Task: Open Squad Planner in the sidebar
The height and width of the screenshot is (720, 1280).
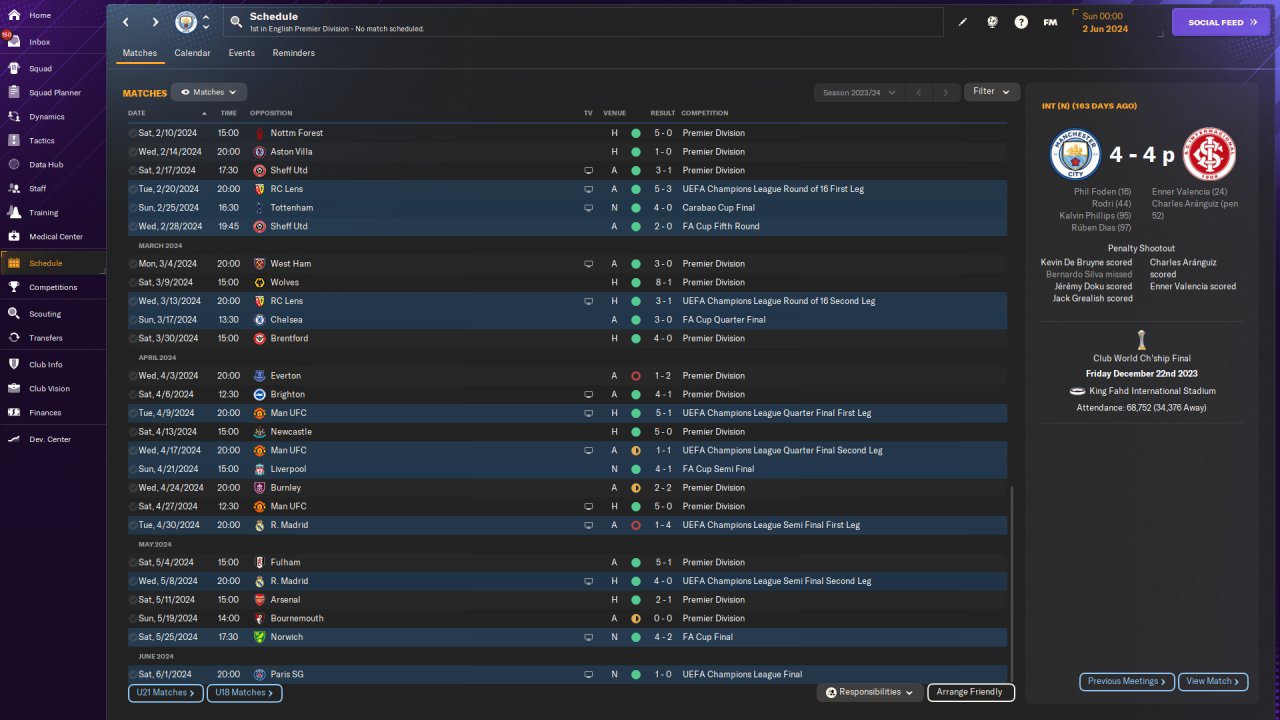Action: click(55, 93)
